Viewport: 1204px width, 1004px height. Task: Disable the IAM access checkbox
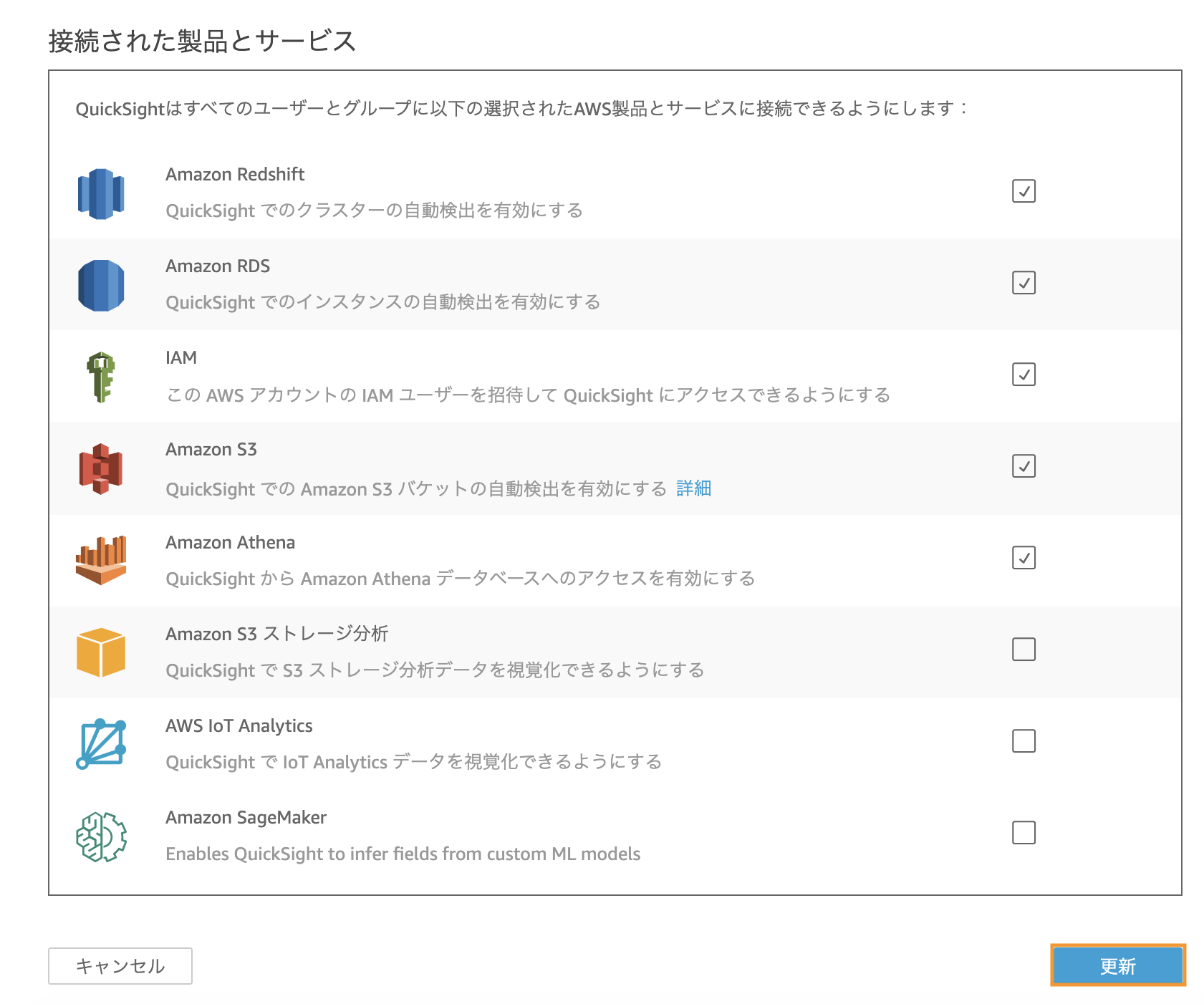click(1024, 375)
